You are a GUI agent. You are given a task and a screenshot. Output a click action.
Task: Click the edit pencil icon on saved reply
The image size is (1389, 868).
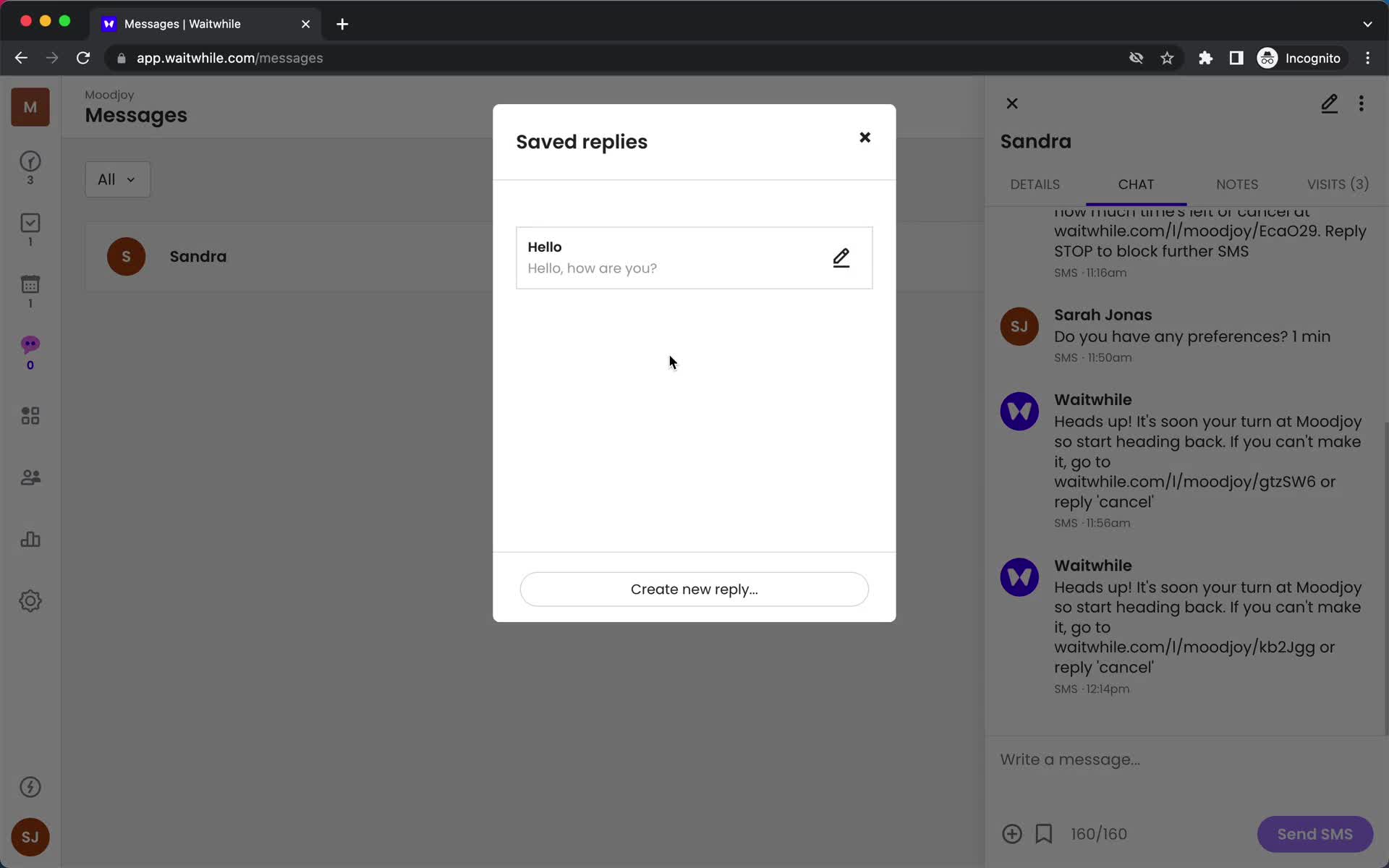(840, 257)
